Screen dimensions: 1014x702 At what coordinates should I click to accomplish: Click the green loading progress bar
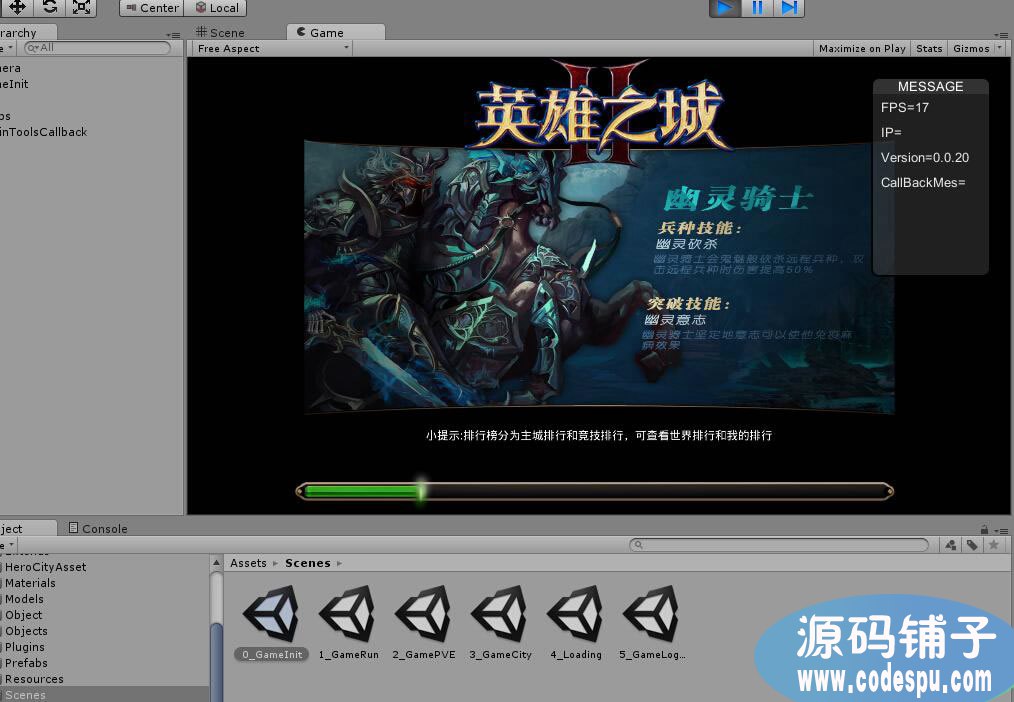point(363,492)
